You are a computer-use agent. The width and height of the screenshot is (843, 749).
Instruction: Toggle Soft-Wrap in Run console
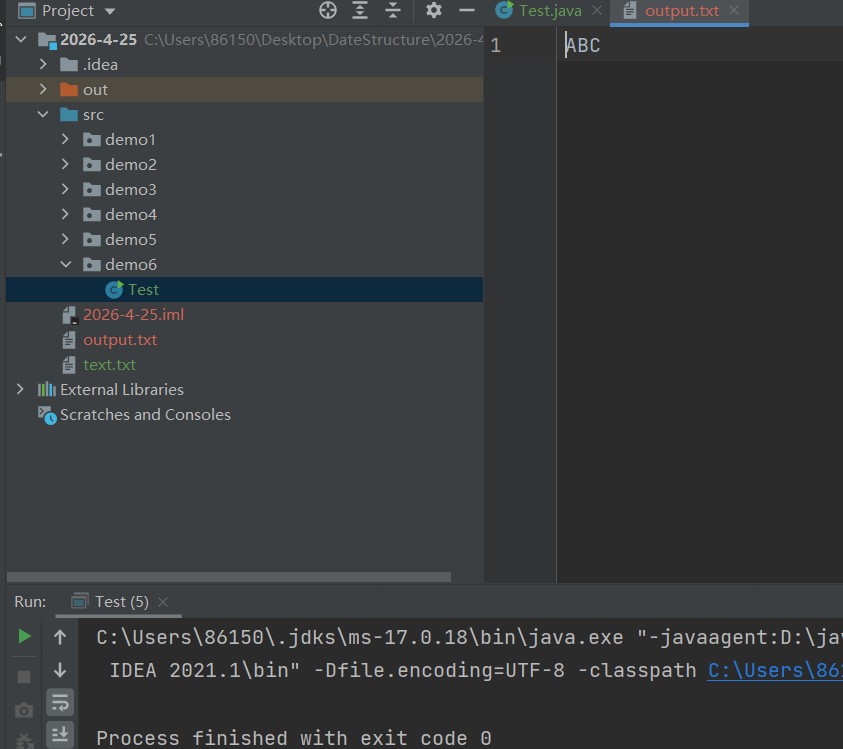click(60, 702)
